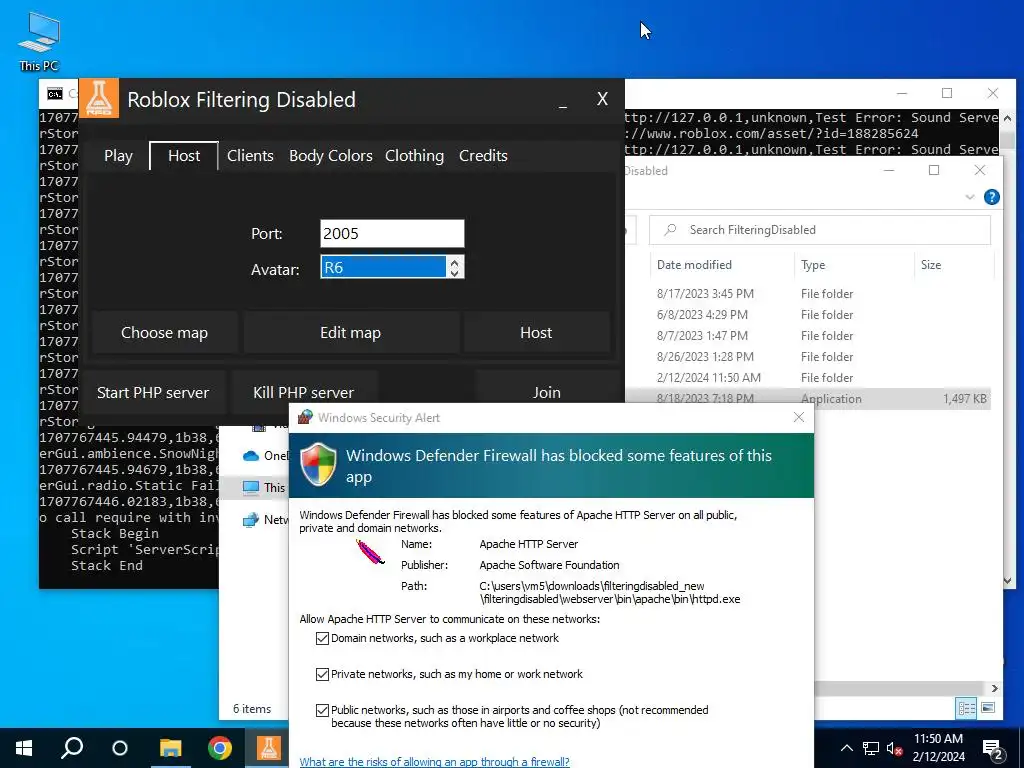Image resolution: width=1024 pixels, height=768 pixels.
Task: Click the Edit map button
Action: (351, 333)
